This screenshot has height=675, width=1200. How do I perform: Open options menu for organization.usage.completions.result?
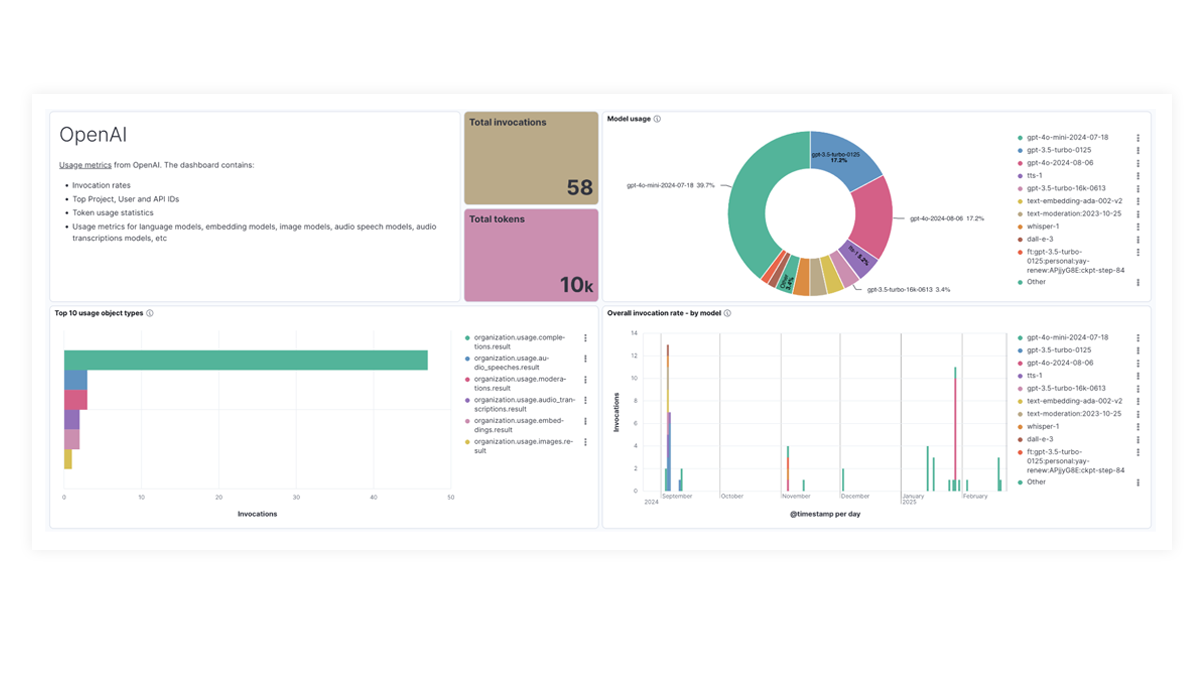pos(586,338)
